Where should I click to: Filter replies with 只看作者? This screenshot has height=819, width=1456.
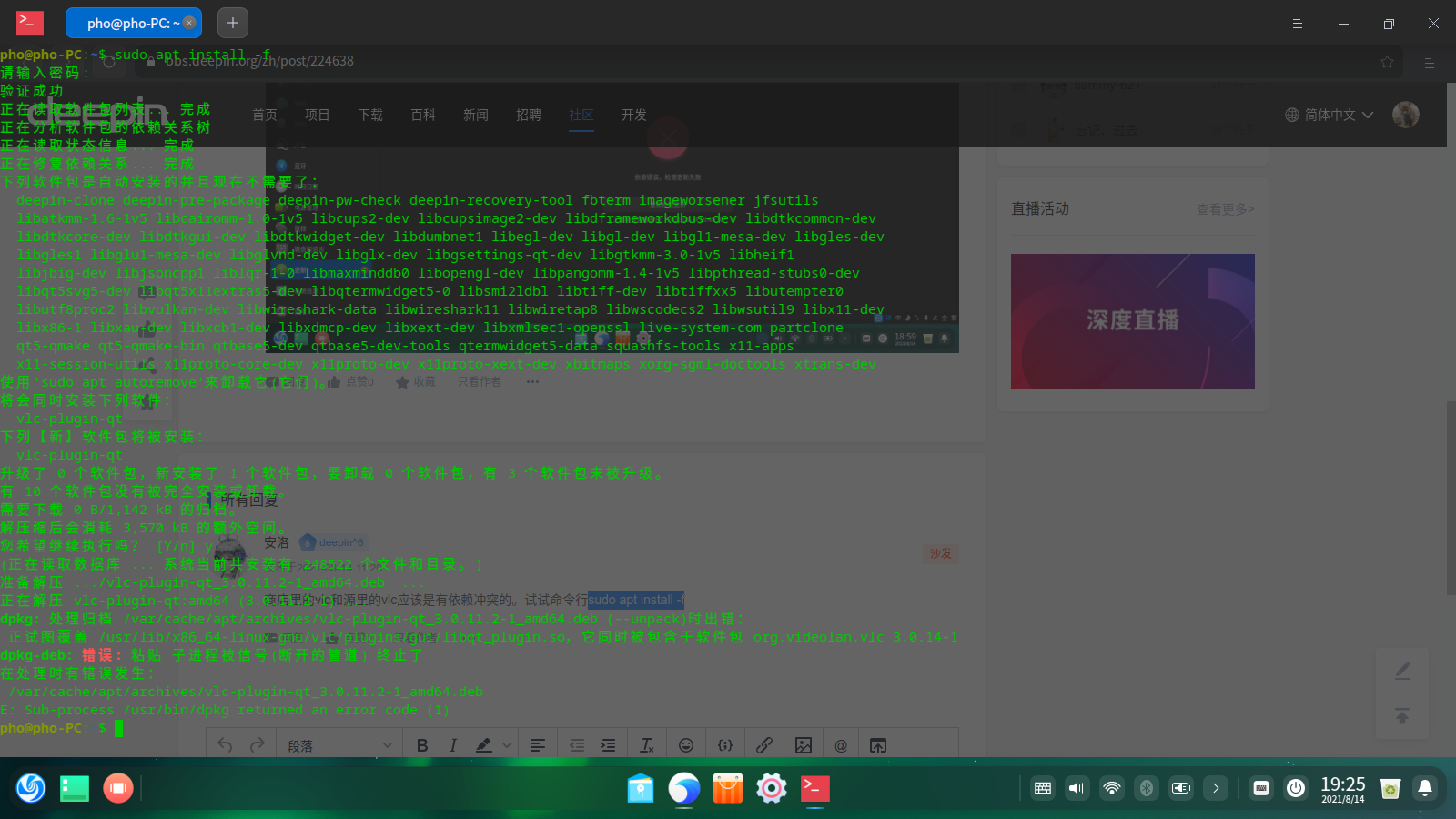pyautogui.click(x=480, y=382)
